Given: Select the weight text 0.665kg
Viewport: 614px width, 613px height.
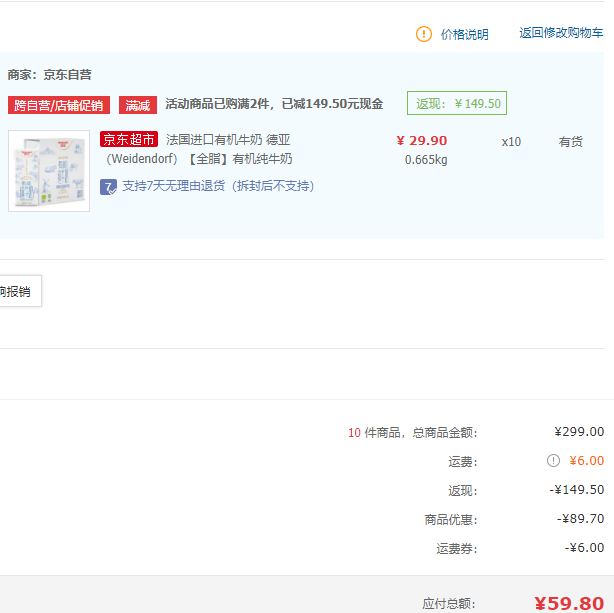Looking at the screenshot, I should (426, 160).
